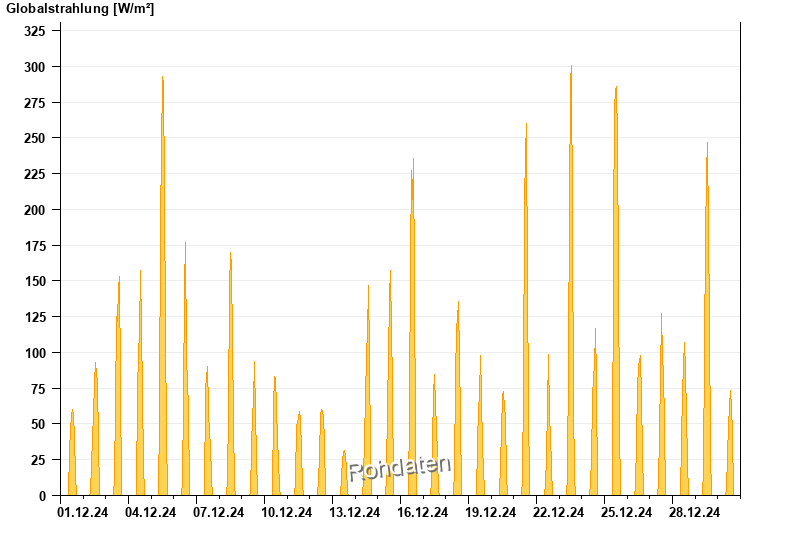Click the Rohdaten watermark text
The width and height of the screenshot is (800, 550).
tap(399, 468)
